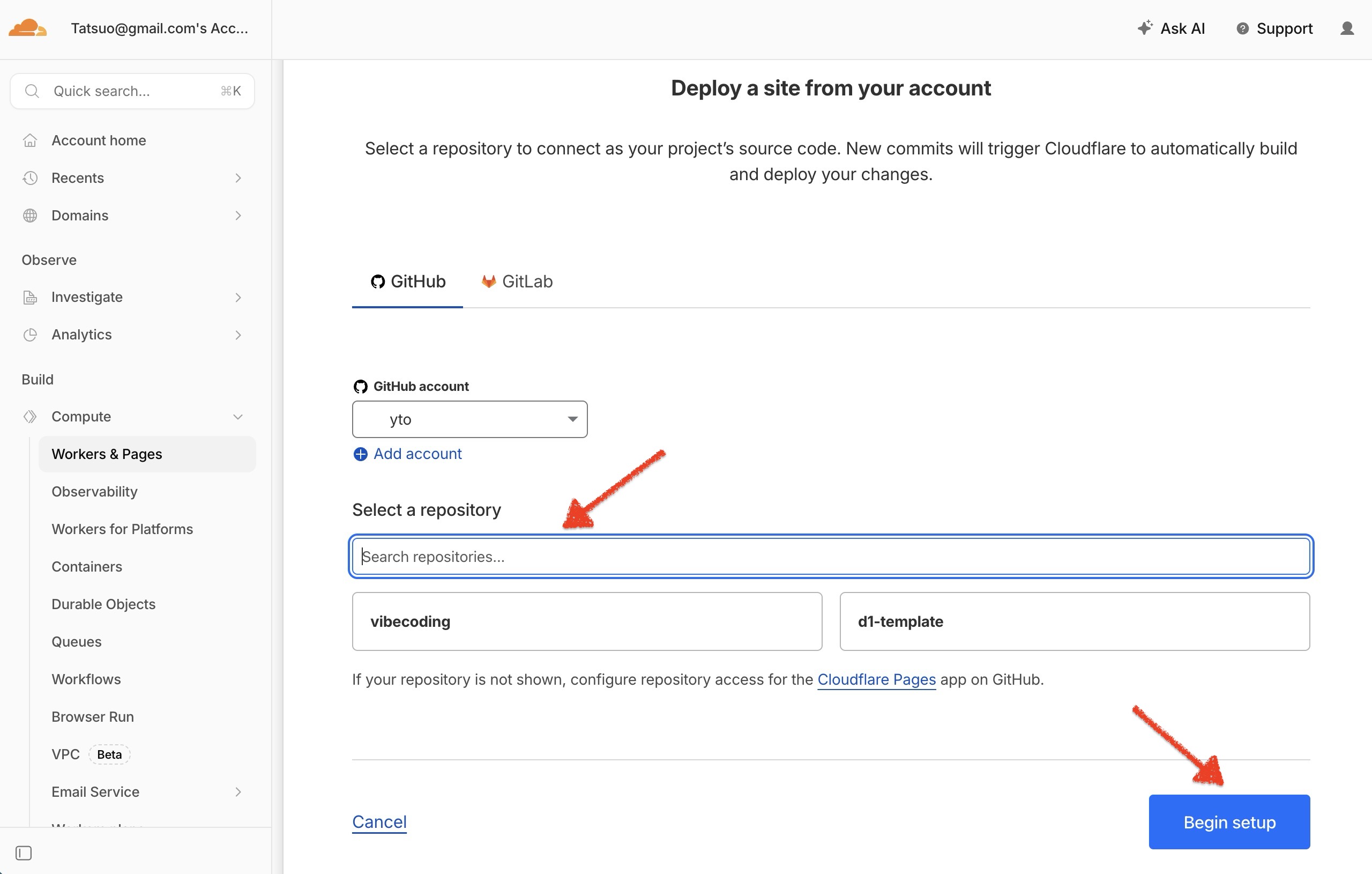Screen dimensions: 1372x874
Task: Click the Ask AI sparkle icon
Action: coord(1145,27)
